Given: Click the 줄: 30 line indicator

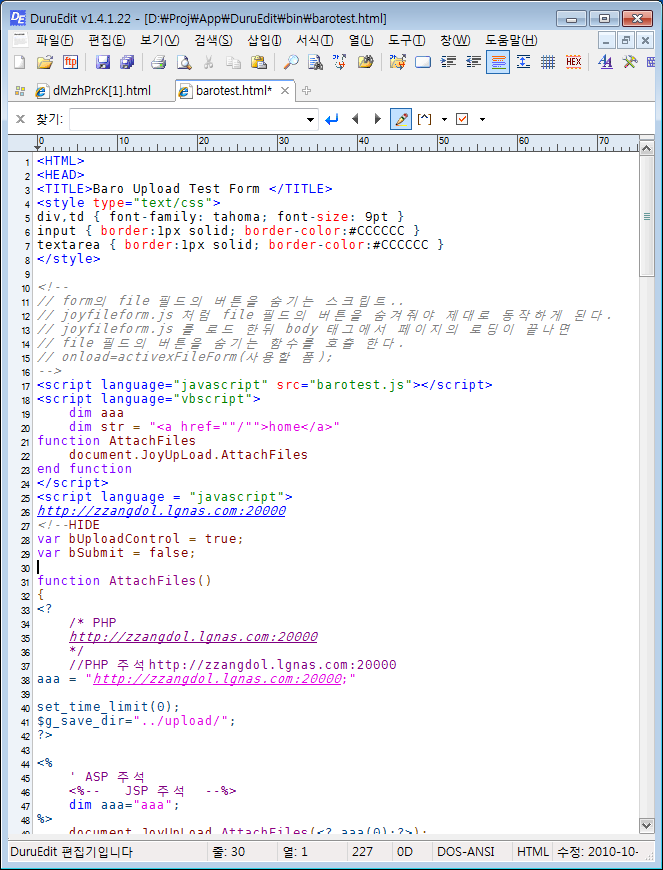Looking at the screenshot, I should (x=227, y=852).
